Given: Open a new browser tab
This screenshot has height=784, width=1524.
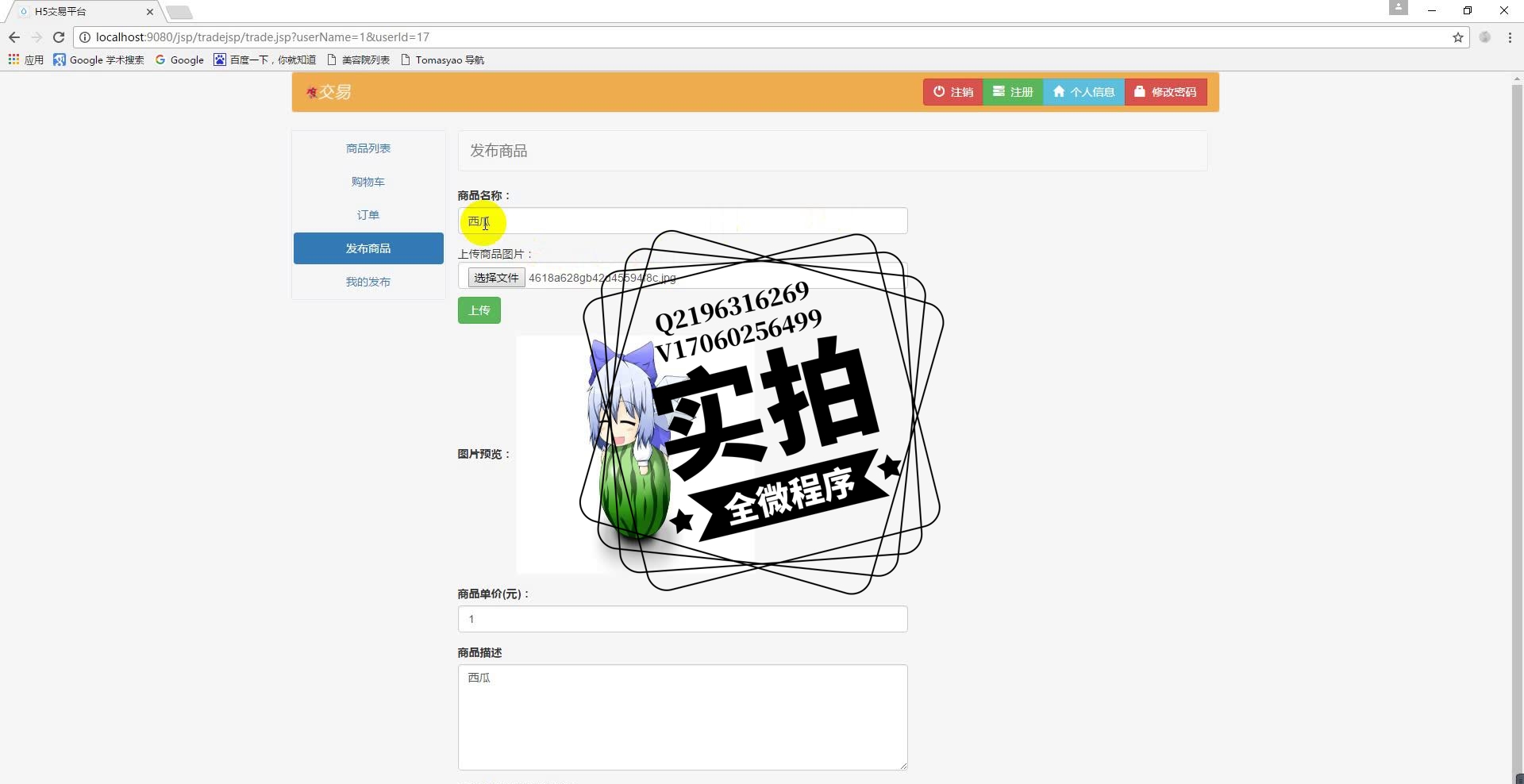Looking at the screenshot, I should click(179, 12).
